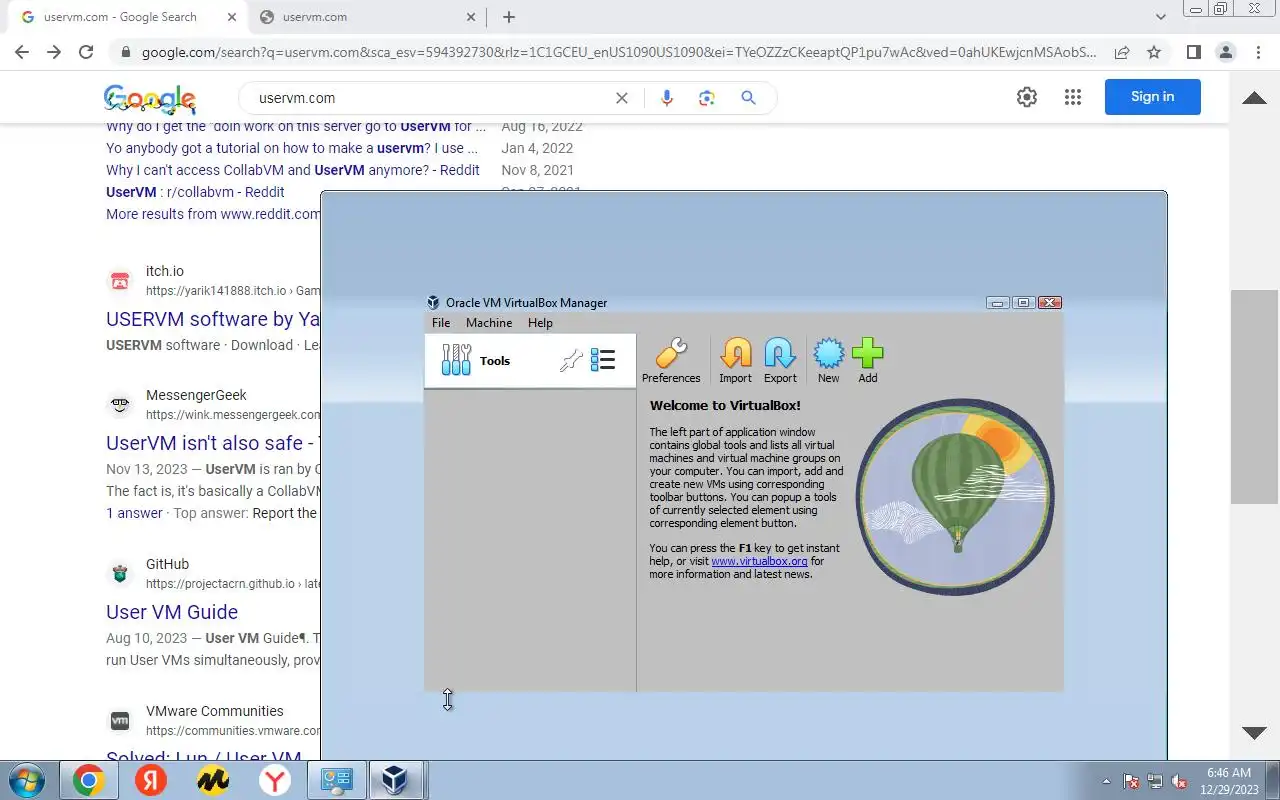The width and height of the screenshot is (1280, 800).
Task: Open Chrome's three-dot menu
Action: [1258, 52]
